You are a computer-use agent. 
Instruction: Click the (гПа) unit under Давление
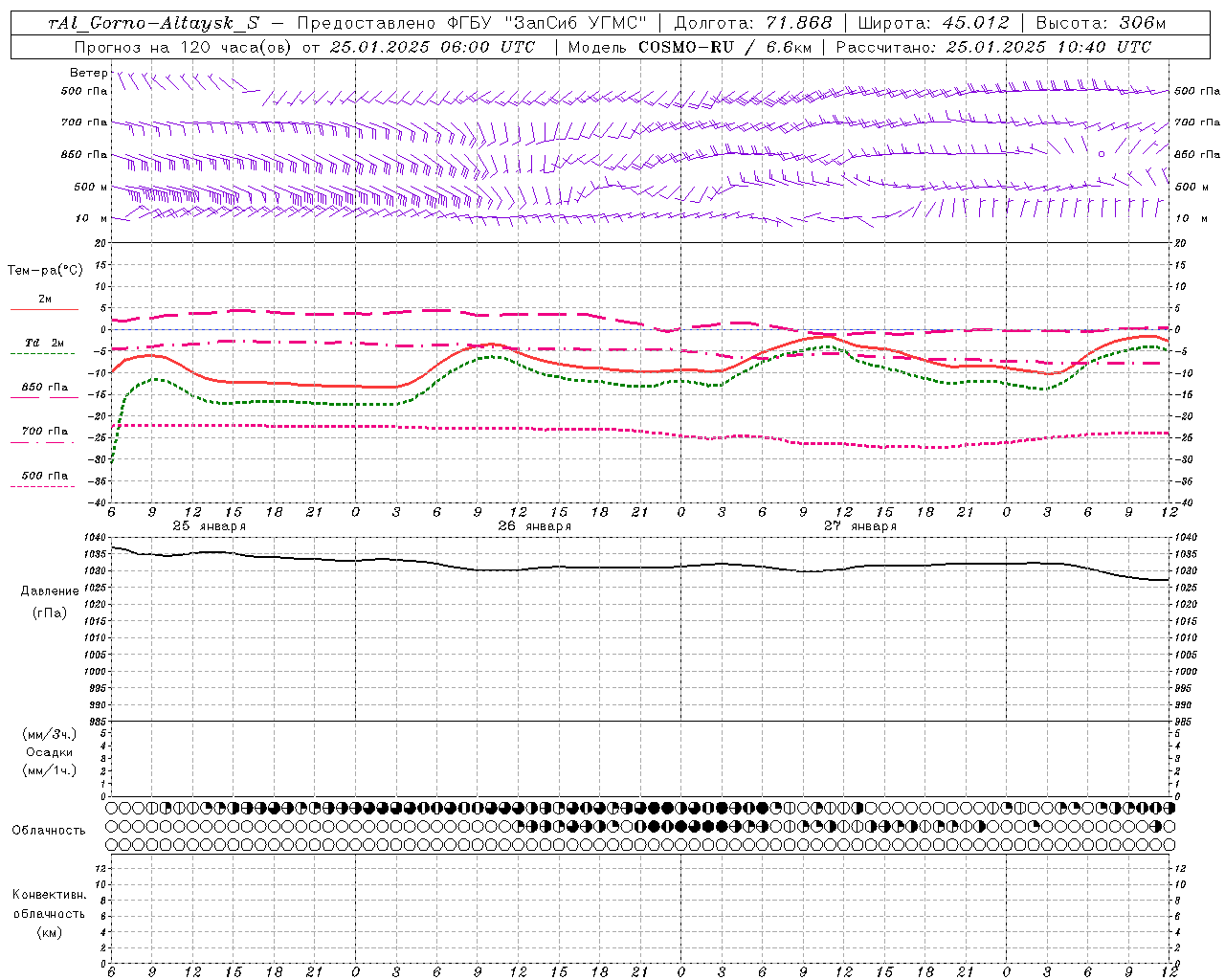(x=50, y=612)
